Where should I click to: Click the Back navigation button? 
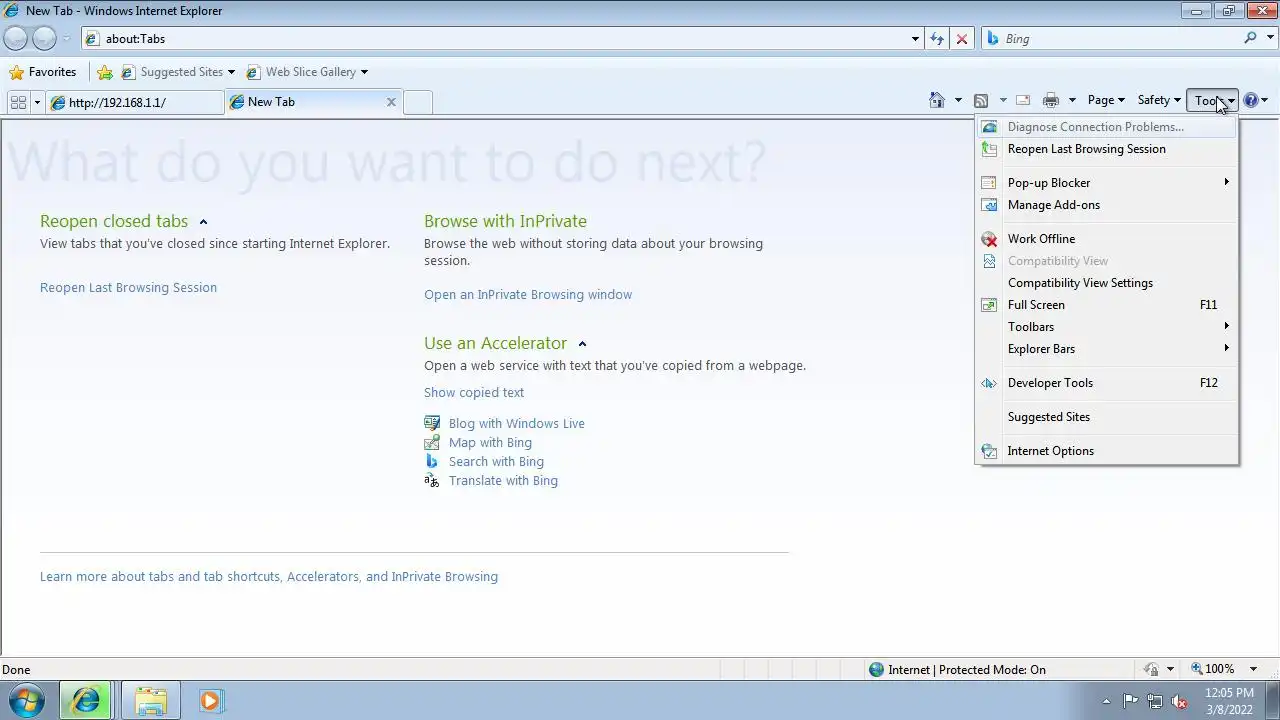[x=15, y=38]
